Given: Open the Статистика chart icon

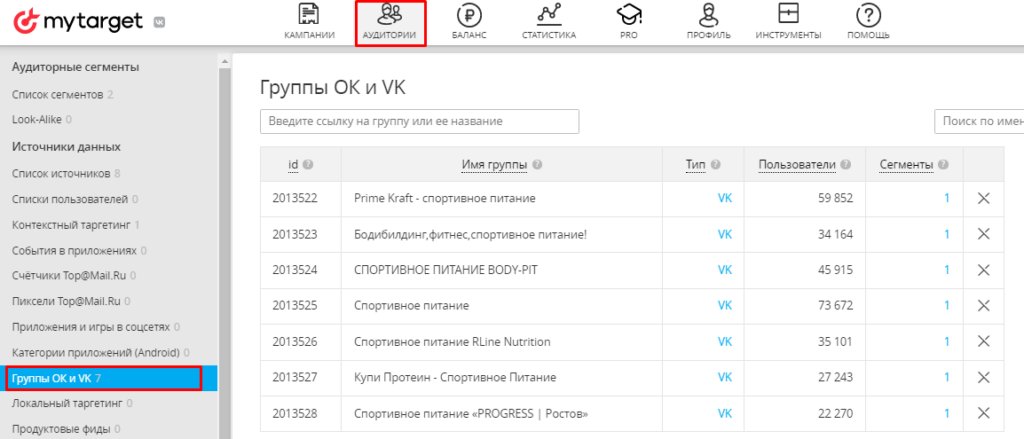Looking at the screenshot, I should click(548, 15).
